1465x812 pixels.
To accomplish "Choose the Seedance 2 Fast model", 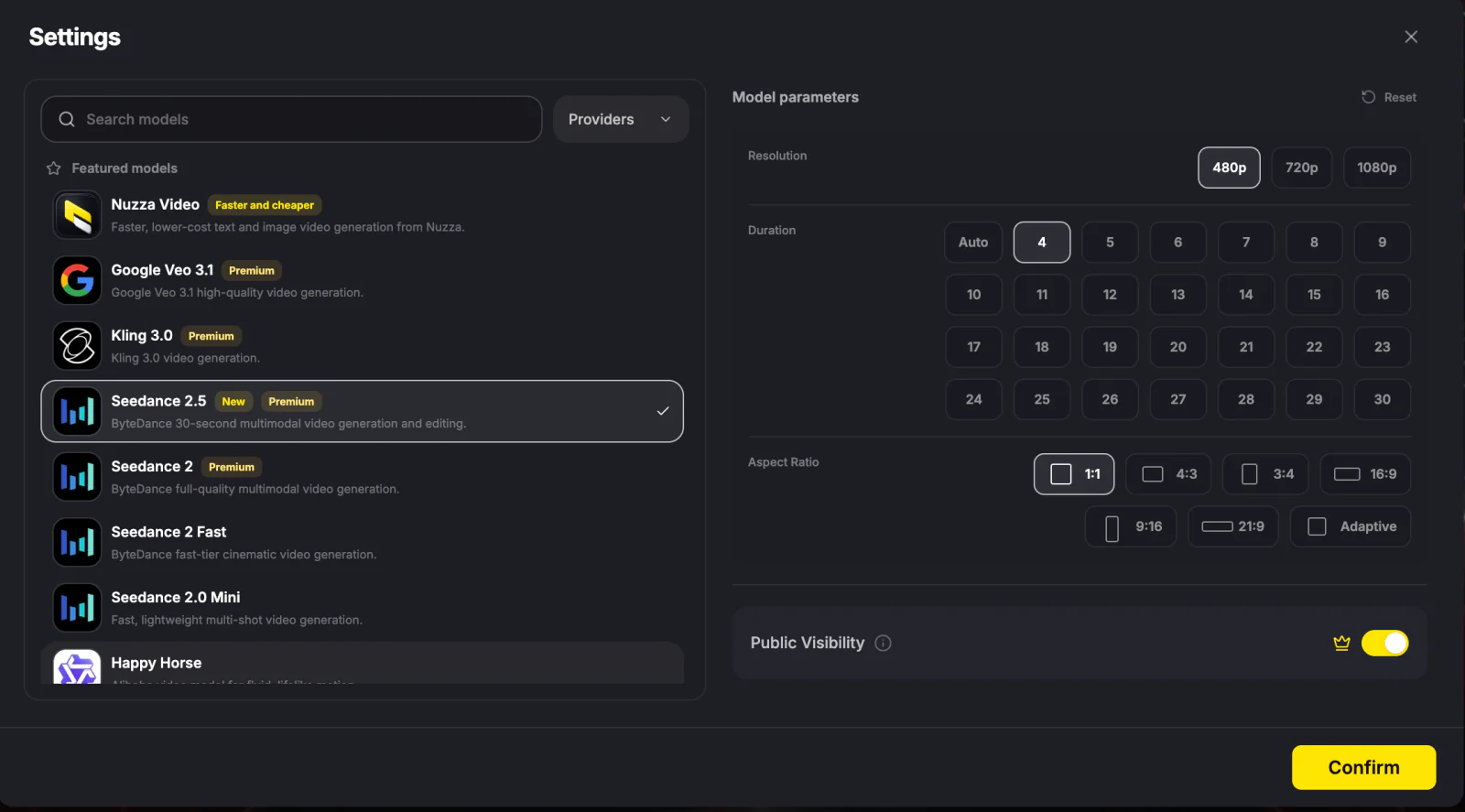I will tap(363, 542).
